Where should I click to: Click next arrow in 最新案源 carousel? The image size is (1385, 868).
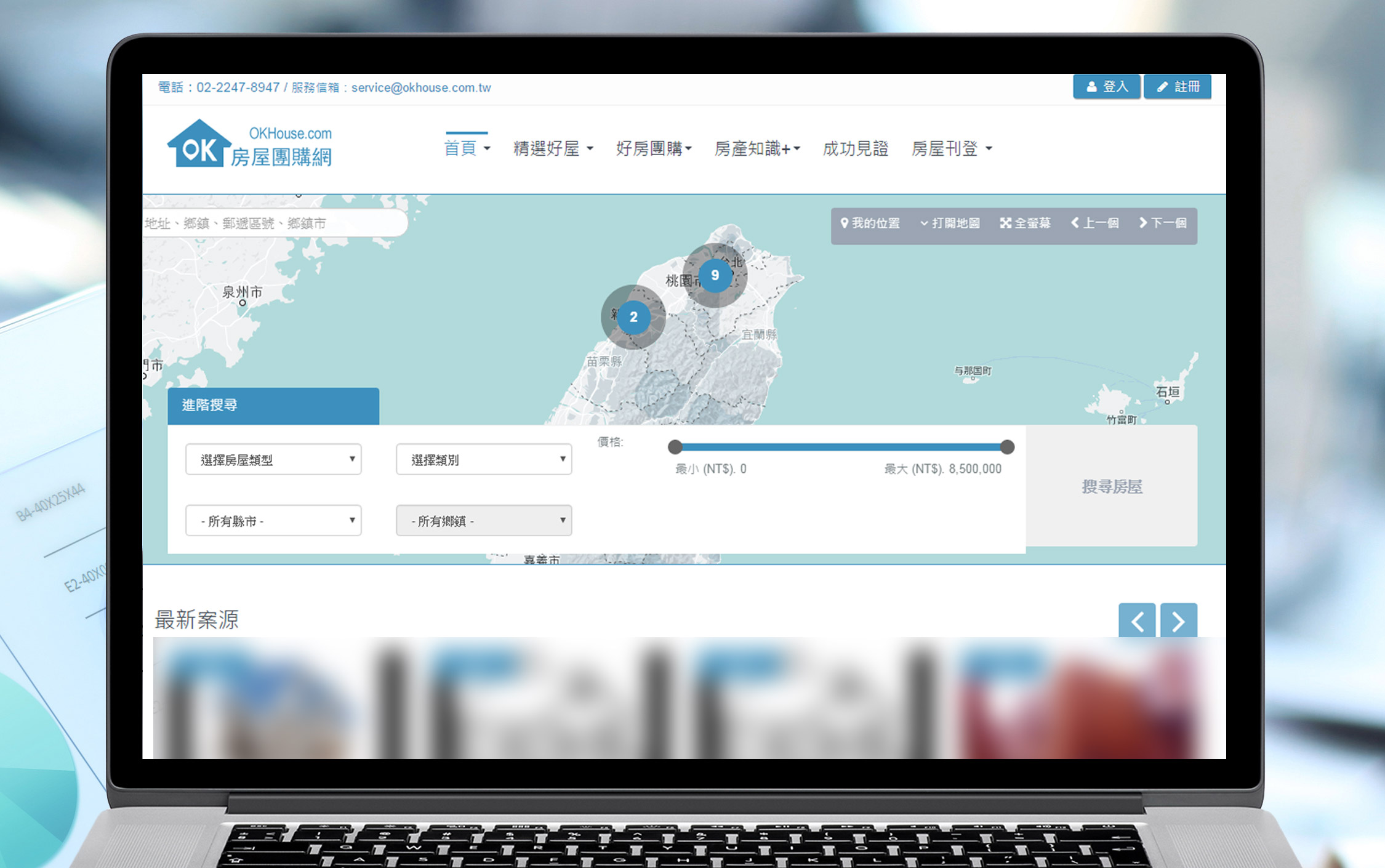pos(1178,621)
